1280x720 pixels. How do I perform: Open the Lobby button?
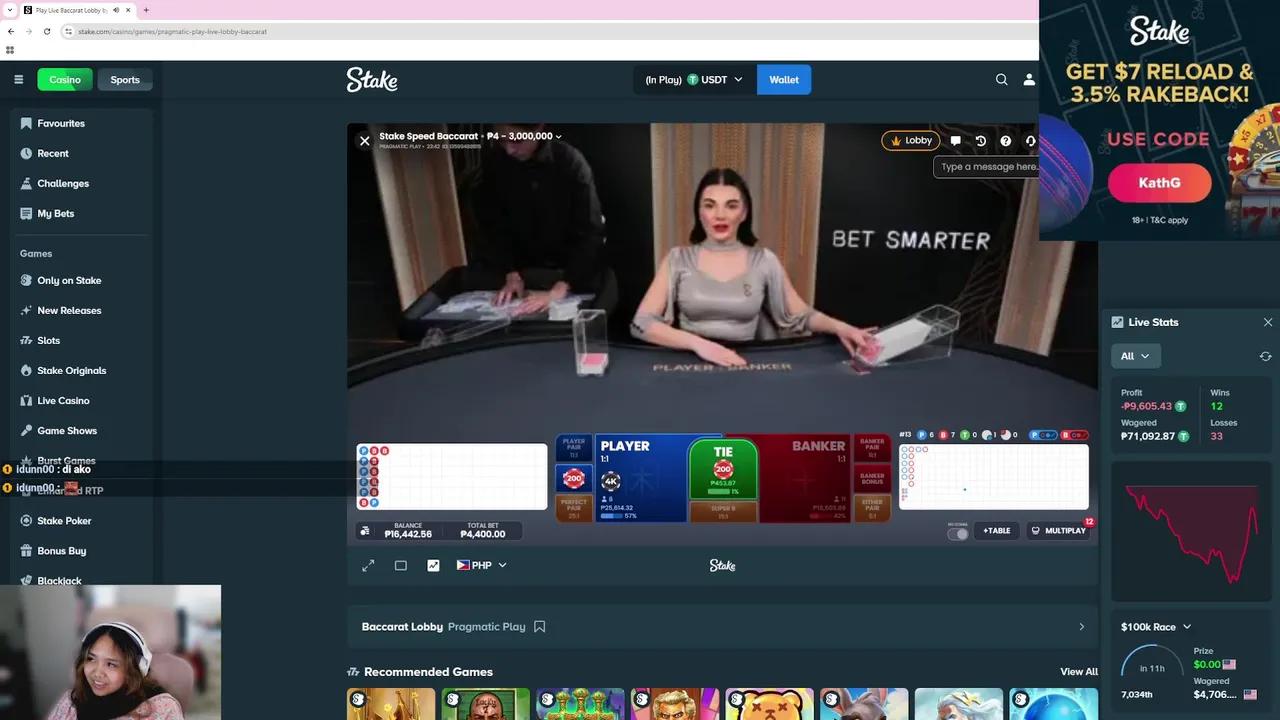click(x=909, y=140)
